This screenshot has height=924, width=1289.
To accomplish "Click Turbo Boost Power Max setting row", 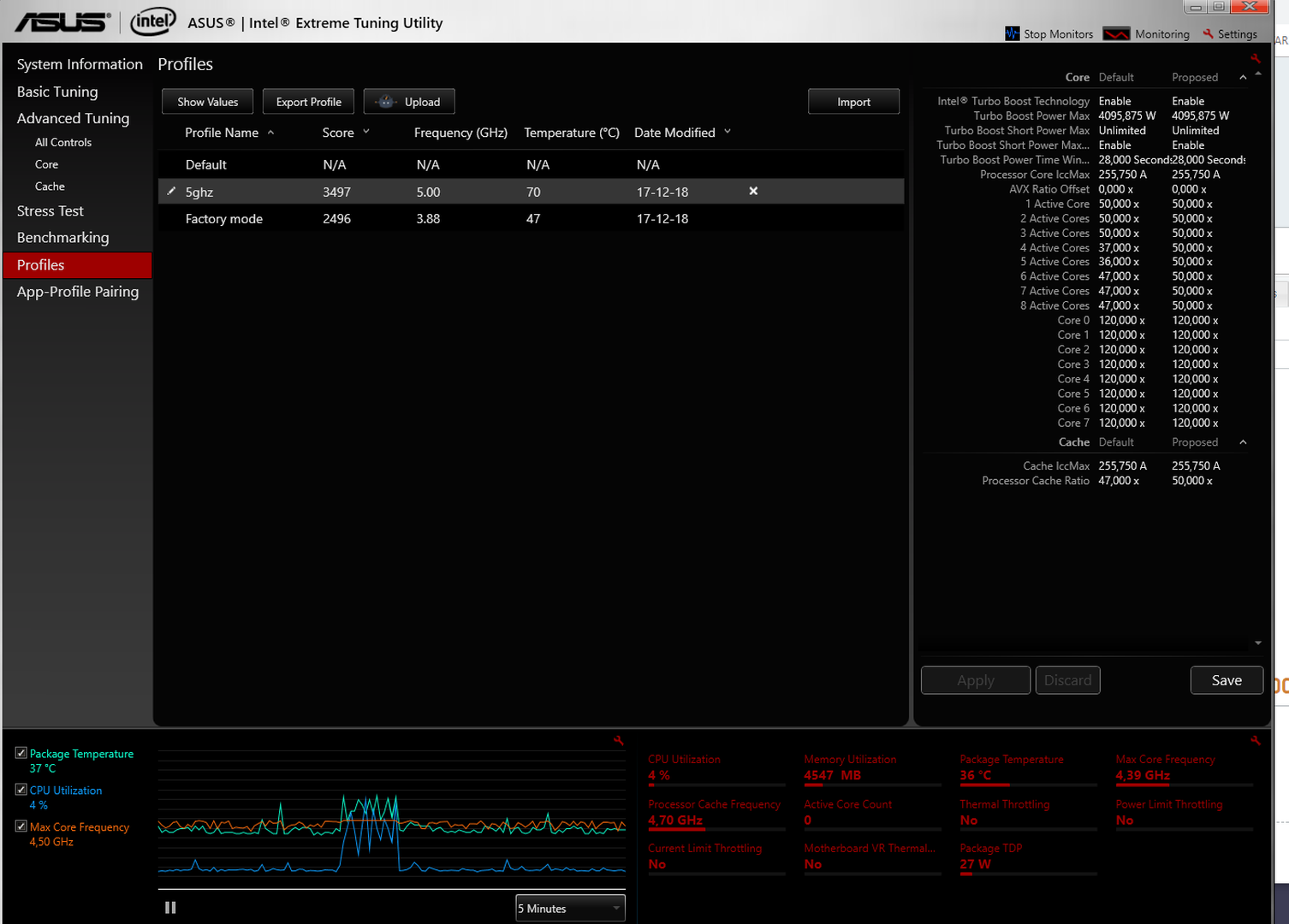I will [1084, 115].
